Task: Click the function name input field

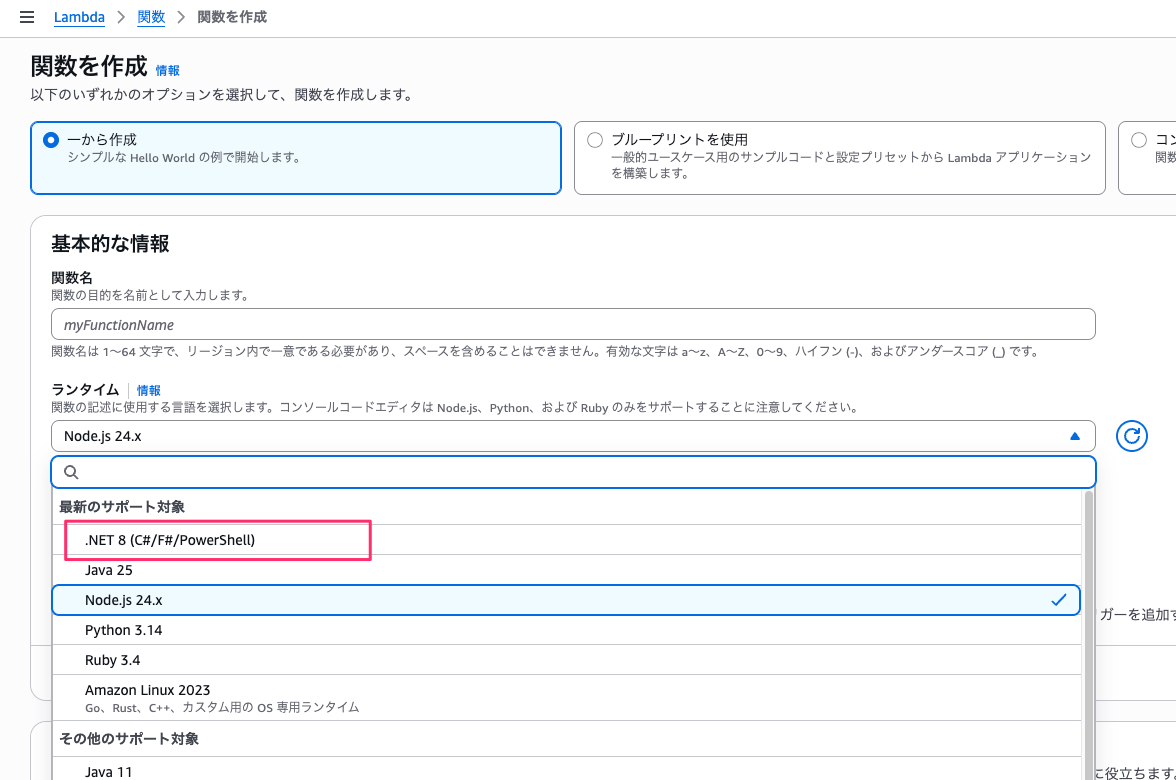Action: [x=573, y=325]
